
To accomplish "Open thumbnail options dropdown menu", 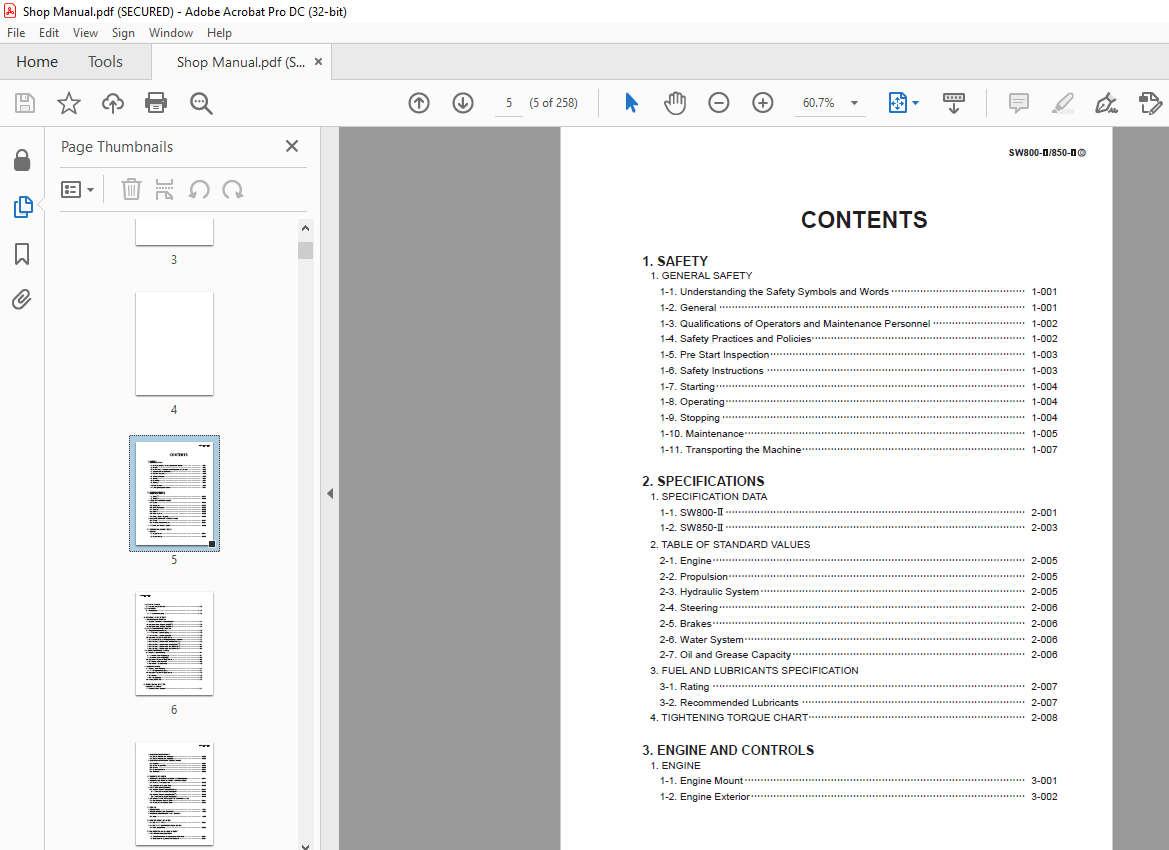I will pyautogui.click(x=77, y=189).
